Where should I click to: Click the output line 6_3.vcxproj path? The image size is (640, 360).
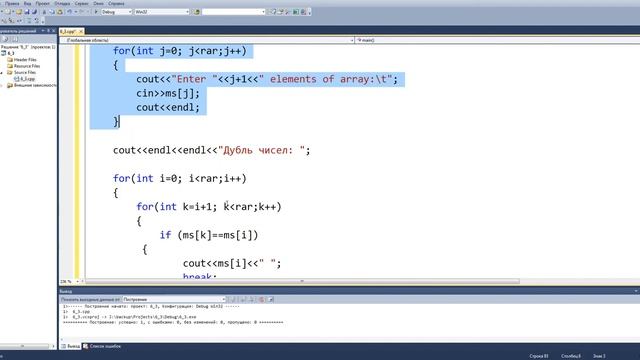pos(129,317)
